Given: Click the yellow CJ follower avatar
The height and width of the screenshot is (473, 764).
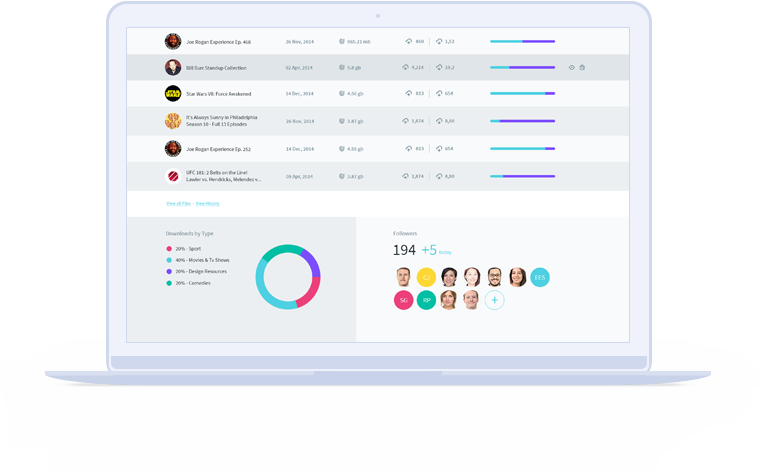Looking at the screenshot, I should (426, 277).
